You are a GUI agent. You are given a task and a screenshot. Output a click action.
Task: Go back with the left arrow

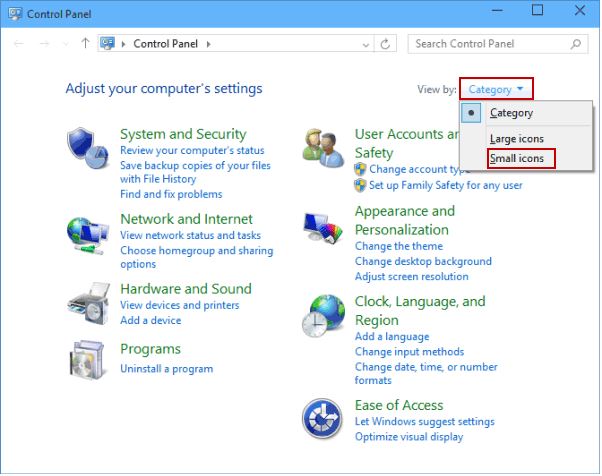pyautogui.click(x=18, y=44)
